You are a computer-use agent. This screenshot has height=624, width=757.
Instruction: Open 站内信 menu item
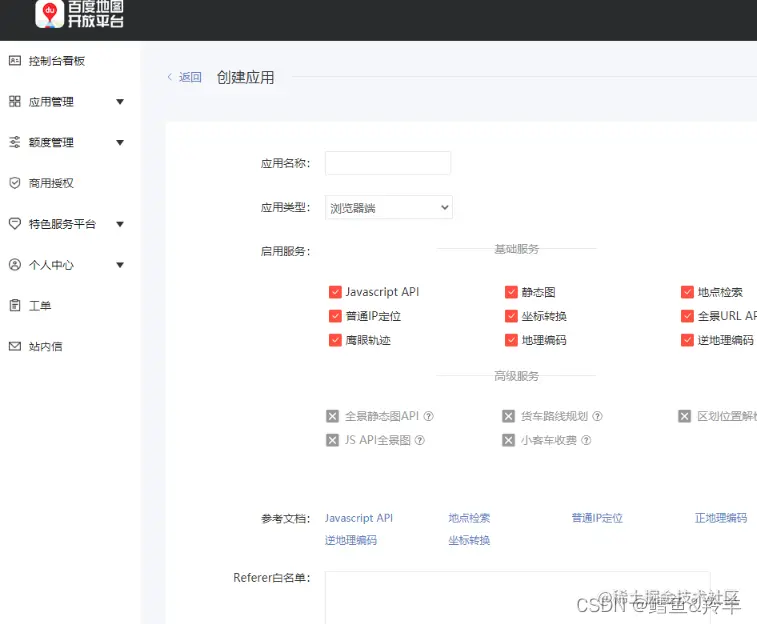coord(45,347)
